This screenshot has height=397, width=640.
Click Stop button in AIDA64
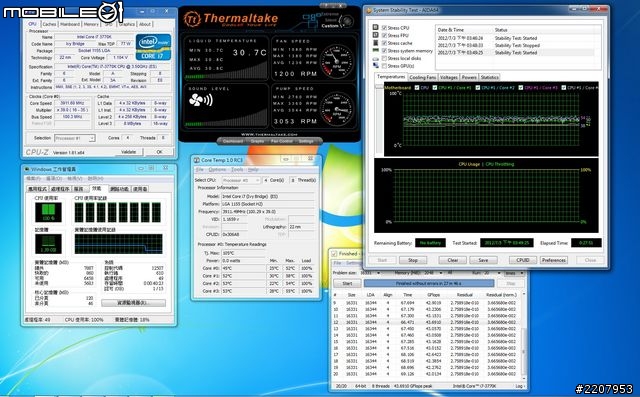413,260
